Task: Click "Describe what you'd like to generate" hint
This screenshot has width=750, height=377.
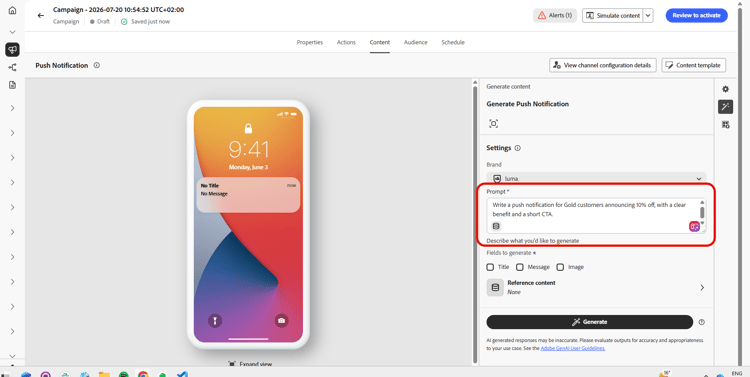Action: coord(533,241)
